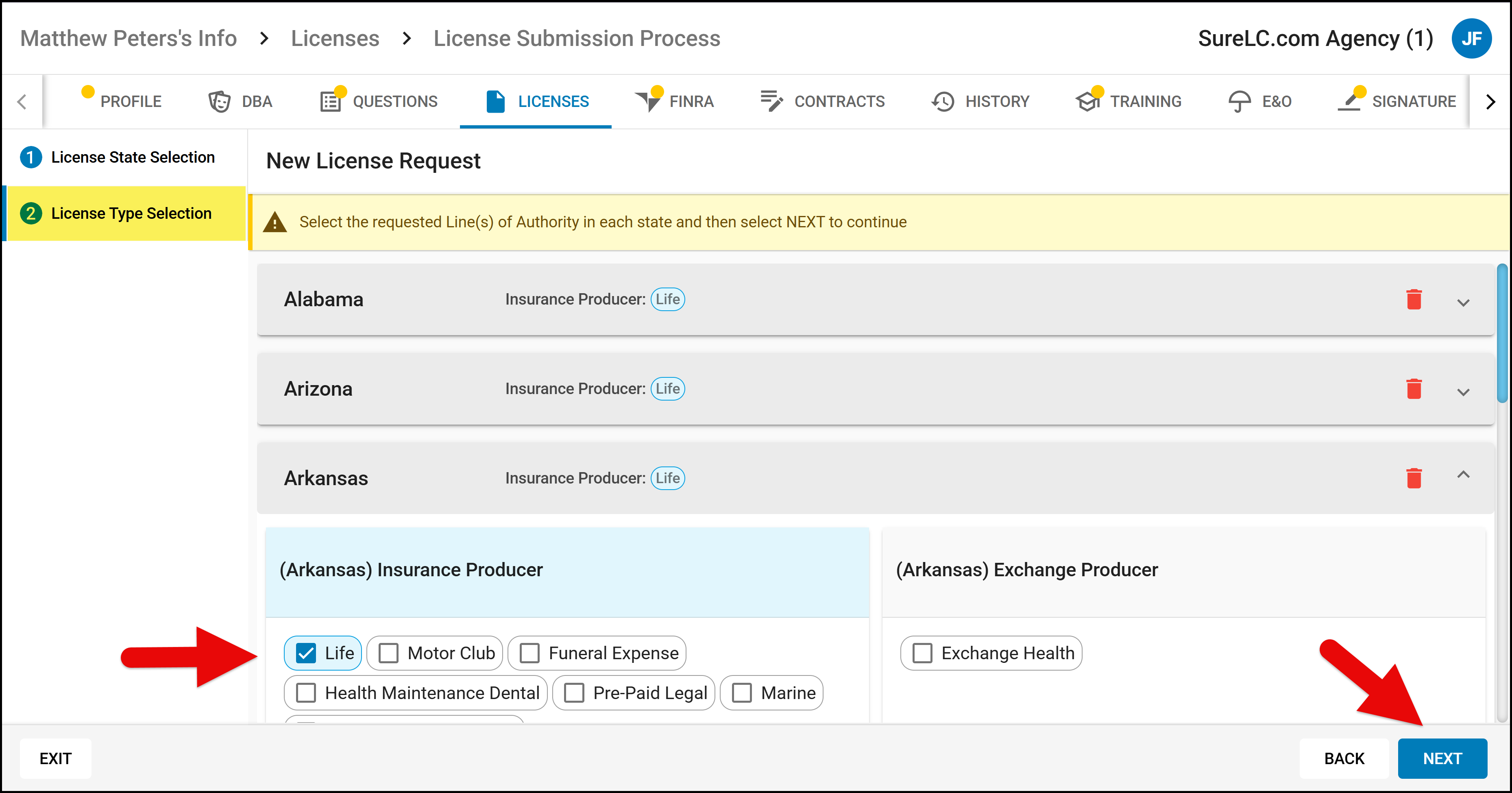Screen dimensions: 1512x793
Task: Check the Funeral Expense checkbox
Action: pos(529,653)
